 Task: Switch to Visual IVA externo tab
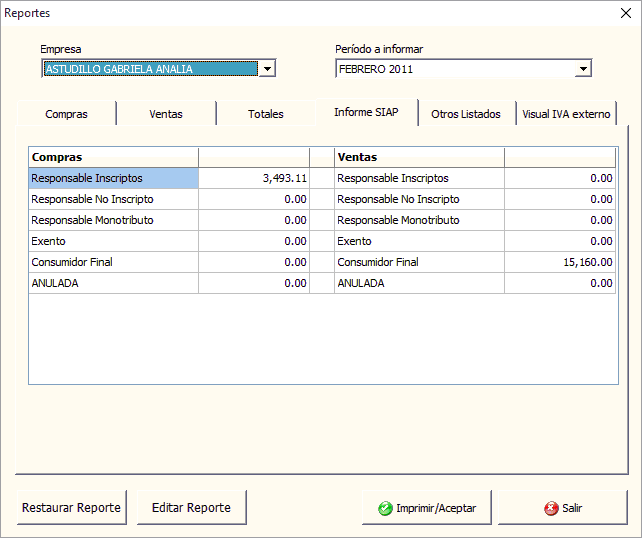[566, 114]
